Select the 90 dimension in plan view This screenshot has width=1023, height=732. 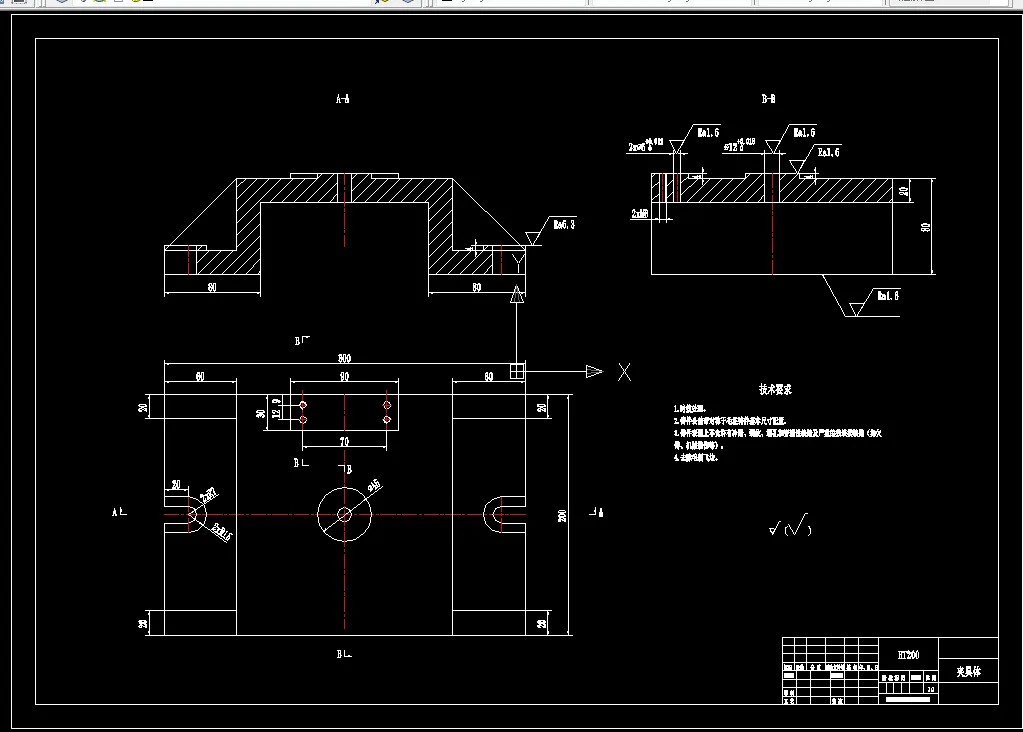344,376
